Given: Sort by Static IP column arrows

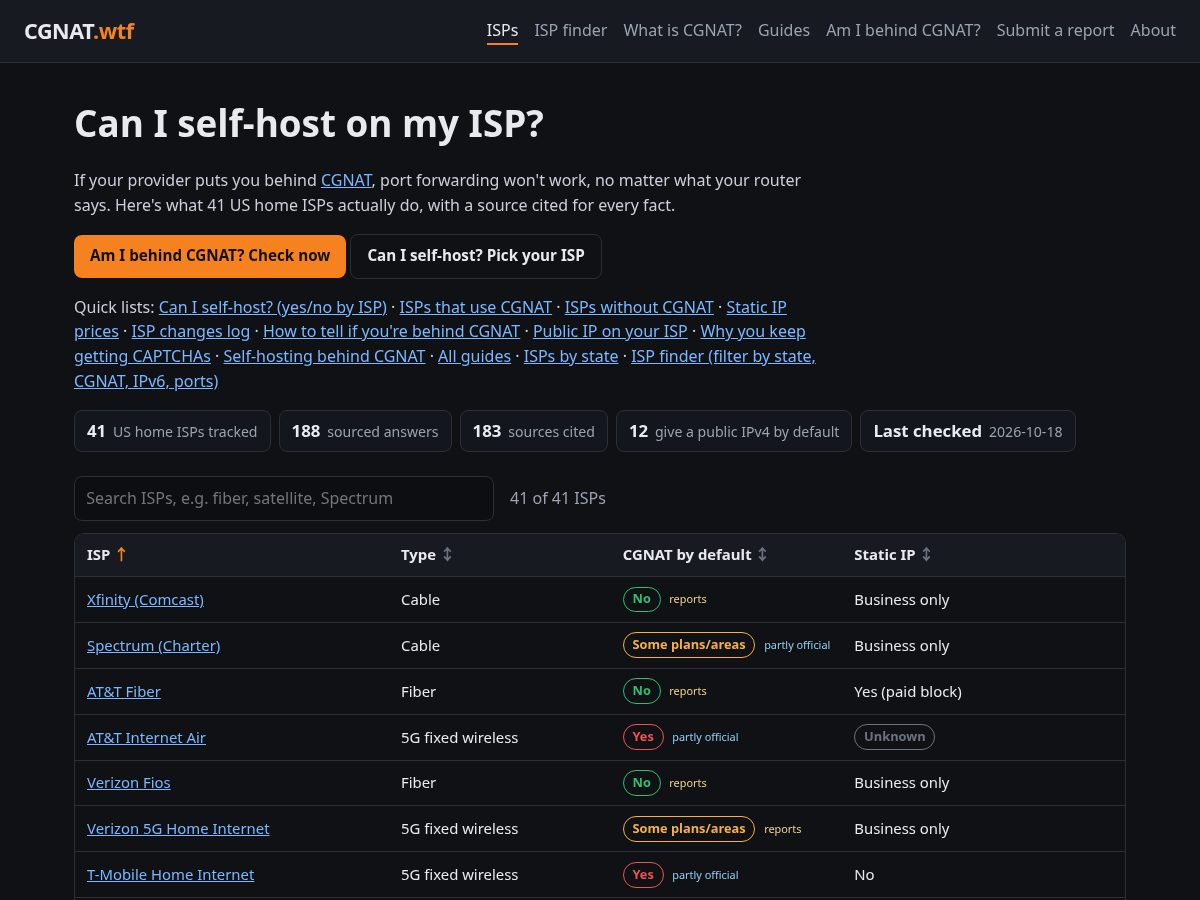Looking at the screenshot, I should [x=926, y=554].
